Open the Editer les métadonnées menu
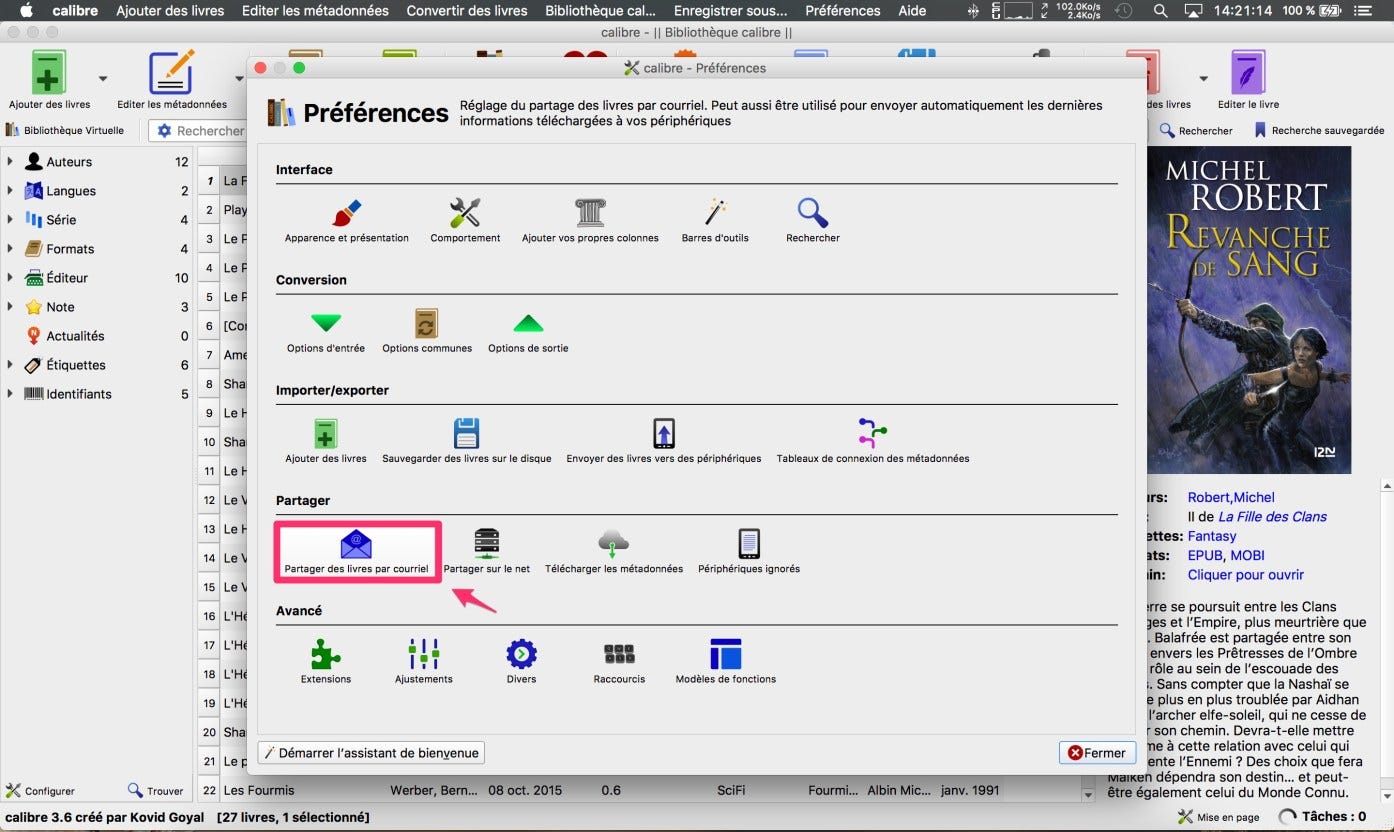The height and width of the screenshot is (832, 1394). (x=315, y=11)
